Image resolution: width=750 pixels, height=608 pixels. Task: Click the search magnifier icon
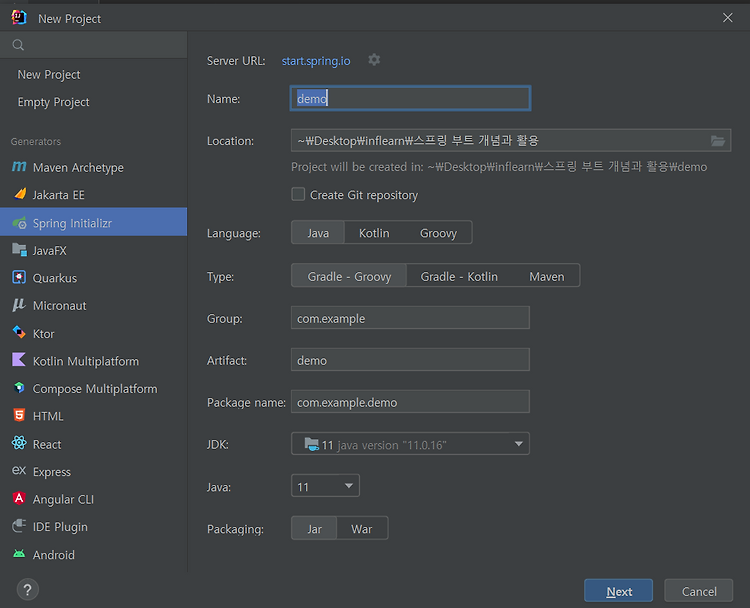(18, 45)
